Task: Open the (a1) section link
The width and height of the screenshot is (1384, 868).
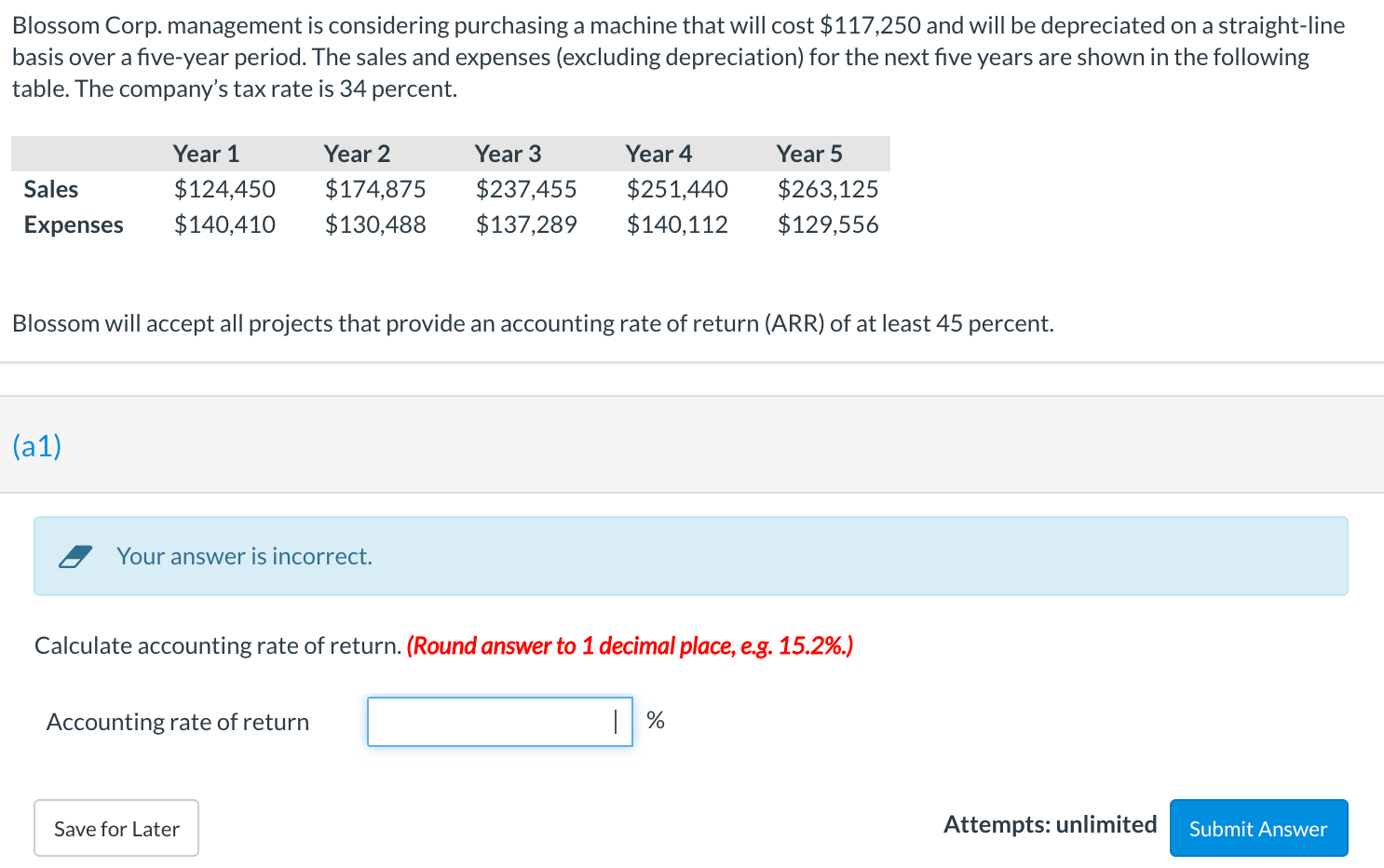Action: 36,446
